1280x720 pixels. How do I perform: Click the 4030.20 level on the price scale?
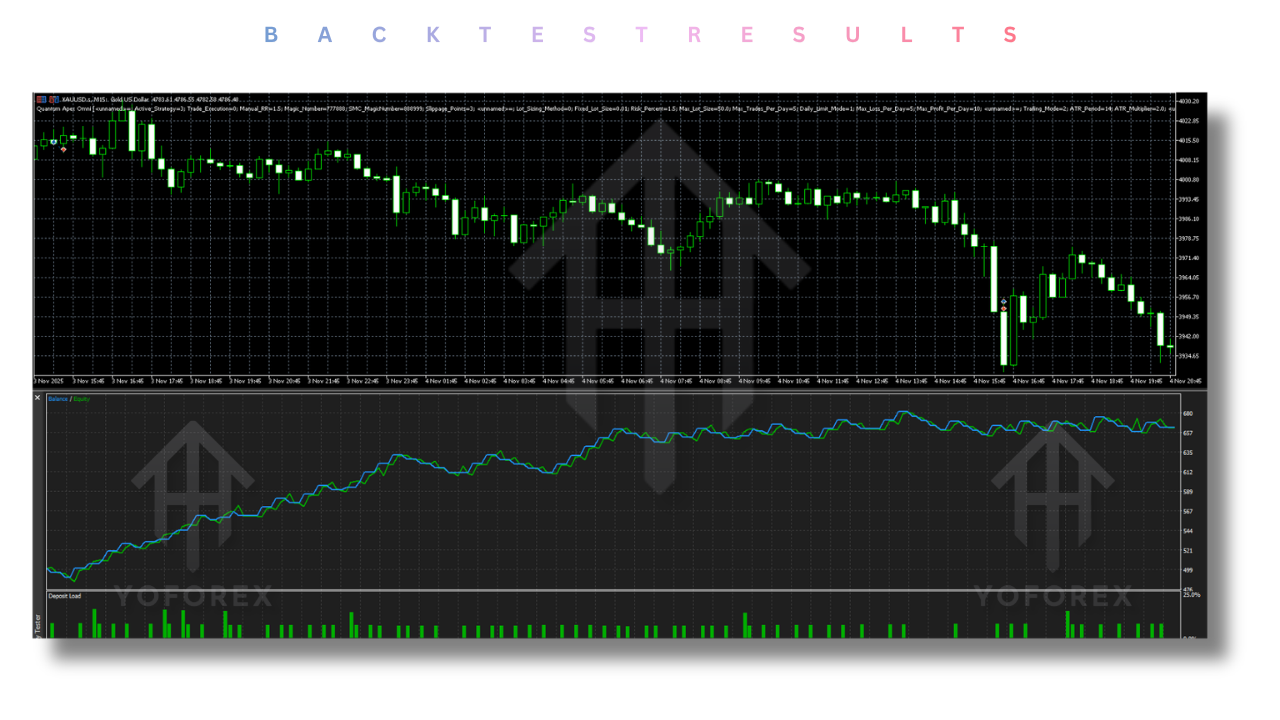click(1188, 101)
